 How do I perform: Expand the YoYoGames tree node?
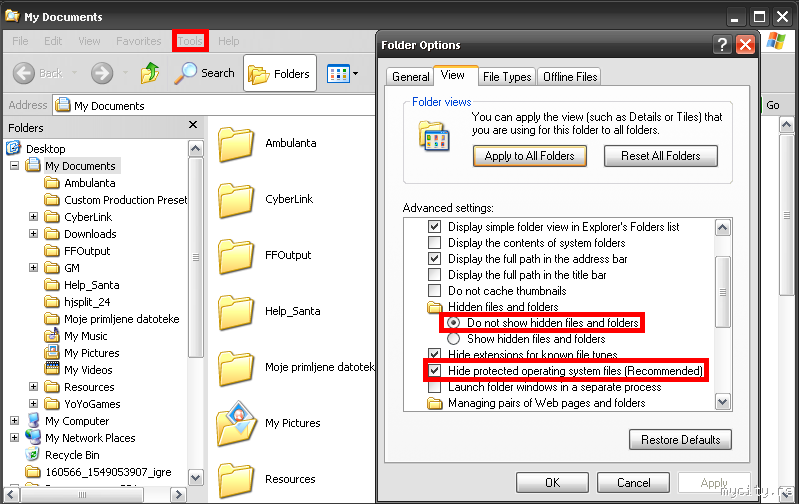33,404
